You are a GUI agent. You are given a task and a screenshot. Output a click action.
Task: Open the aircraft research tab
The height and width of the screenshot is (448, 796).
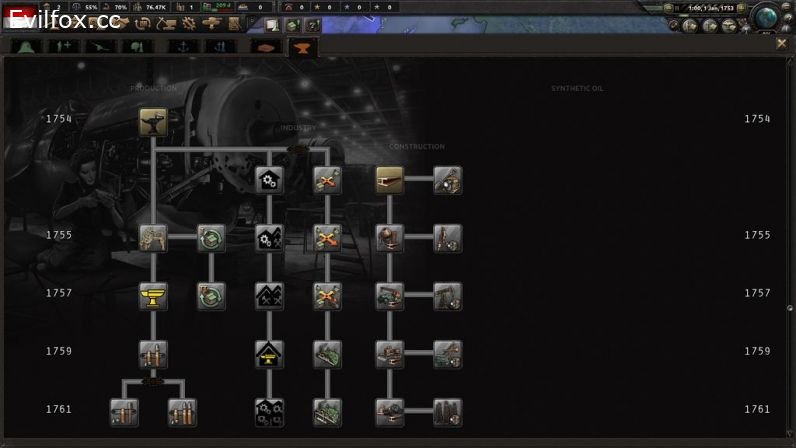coord(101,46)
